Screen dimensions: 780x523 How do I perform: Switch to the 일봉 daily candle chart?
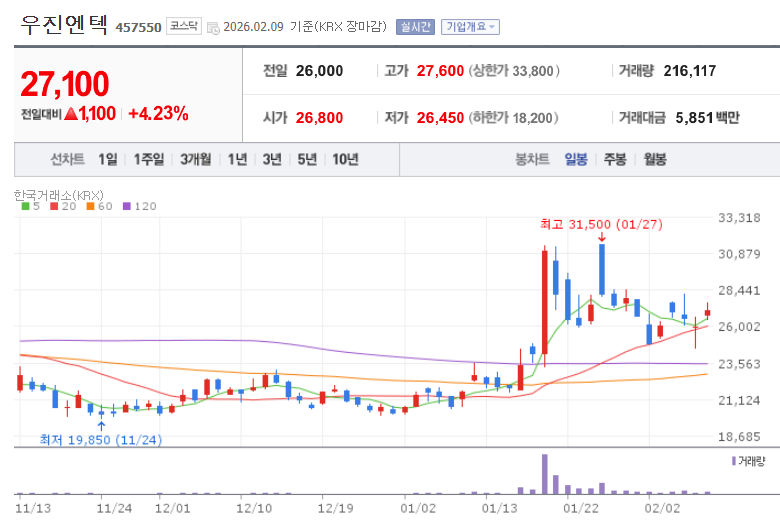click(x=576, y=159)
